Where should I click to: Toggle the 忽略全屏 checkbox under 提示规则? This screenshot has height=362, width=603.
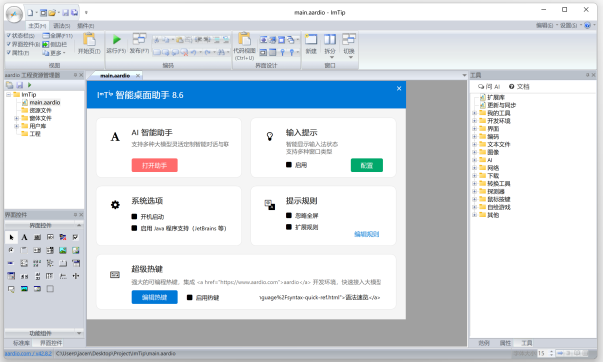click(x=289, y=215)
